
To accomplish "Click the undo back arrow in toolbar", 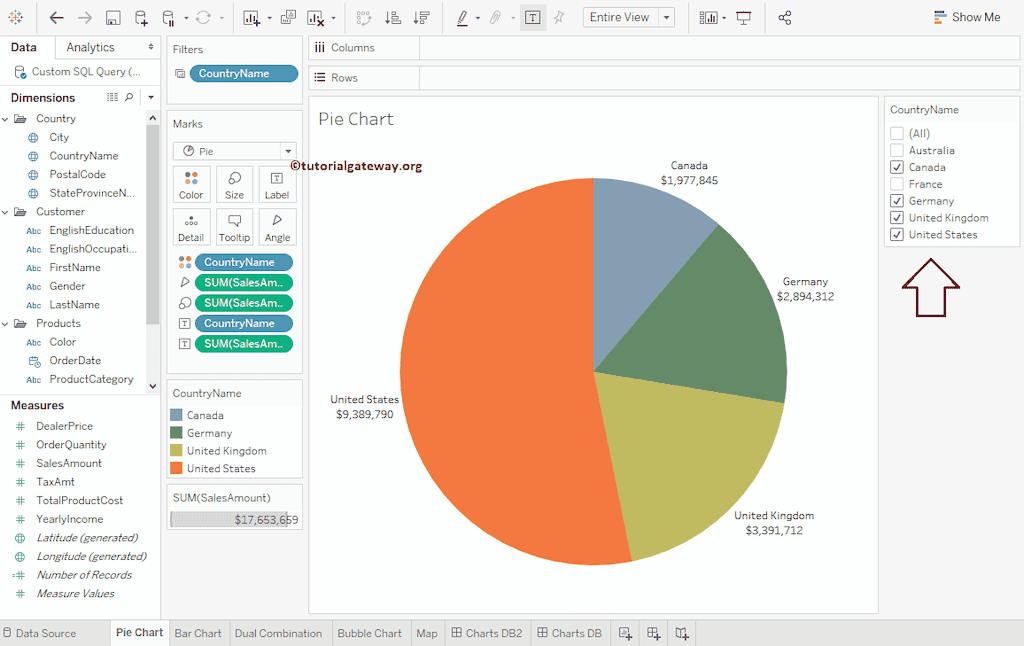I will click(57, 18).
